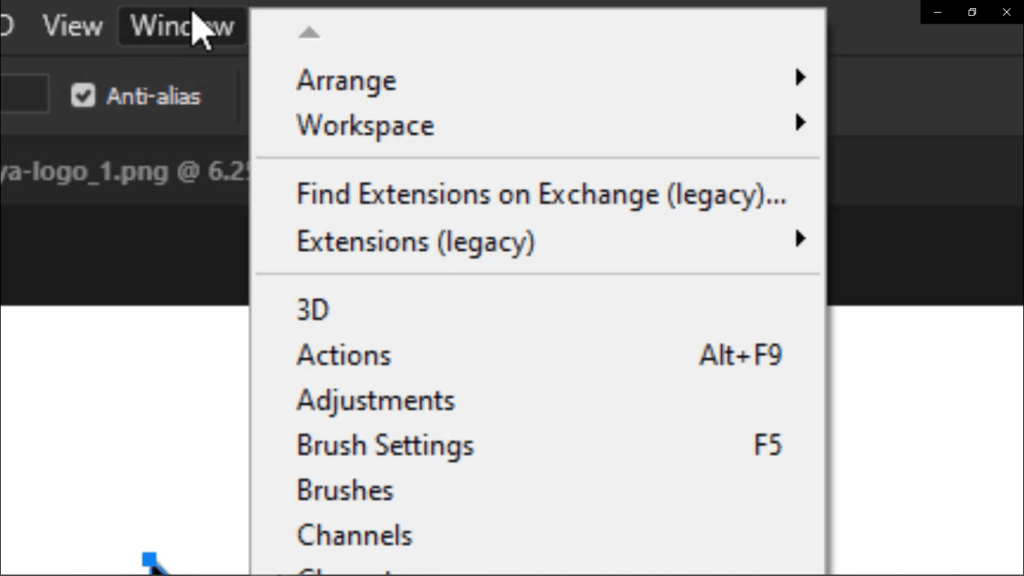The image size is (1024, 576).
Task: Click the Extensions (legacy) submenu arrow
Action: click(800, 238)
